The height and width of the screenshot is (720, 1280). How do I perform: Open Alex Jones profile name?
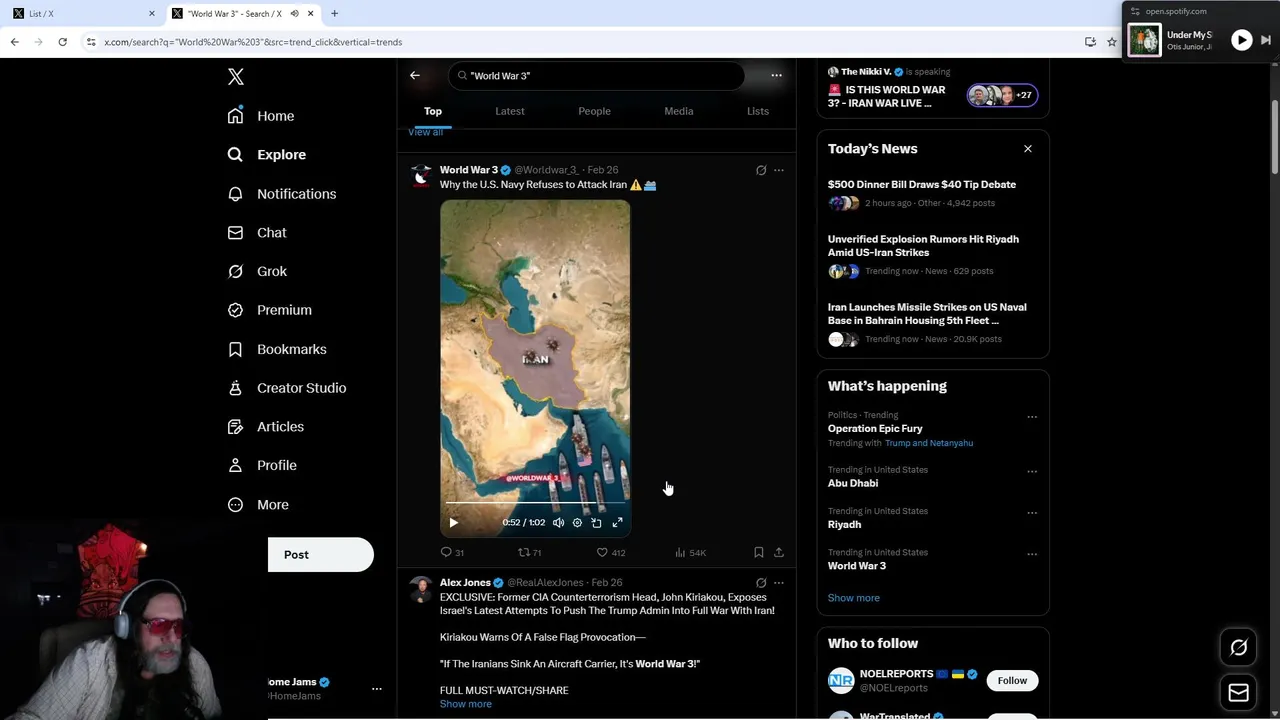point(465,583)
